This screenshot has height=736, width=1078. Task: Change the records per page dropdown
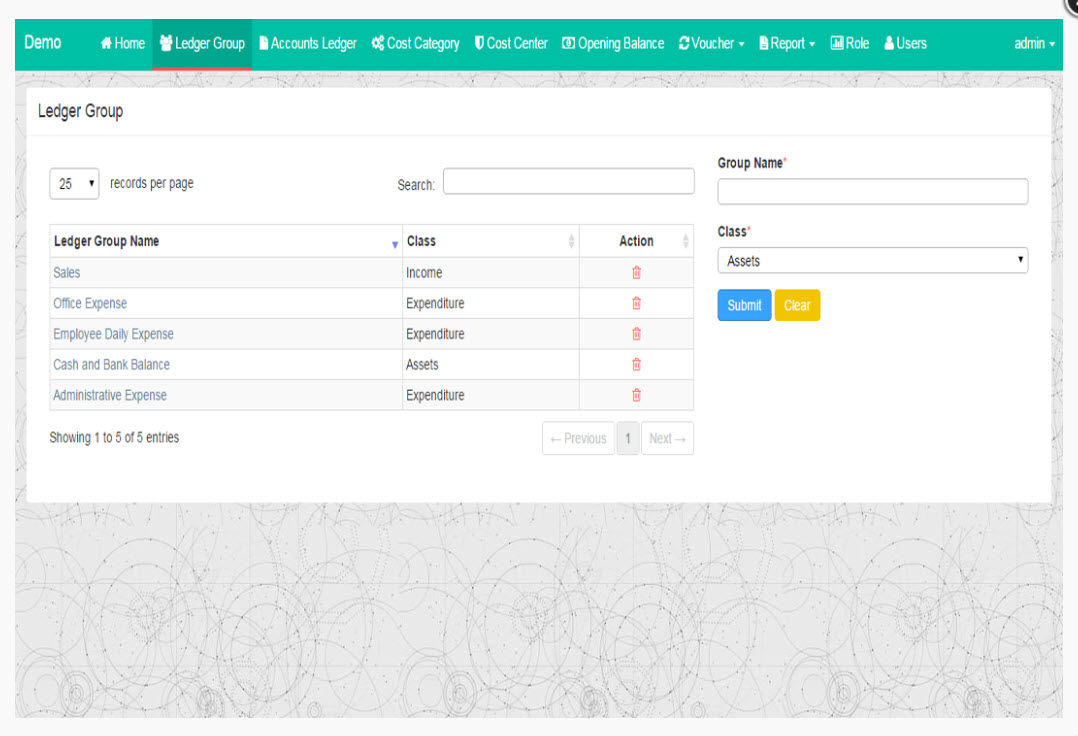(74, 184)
